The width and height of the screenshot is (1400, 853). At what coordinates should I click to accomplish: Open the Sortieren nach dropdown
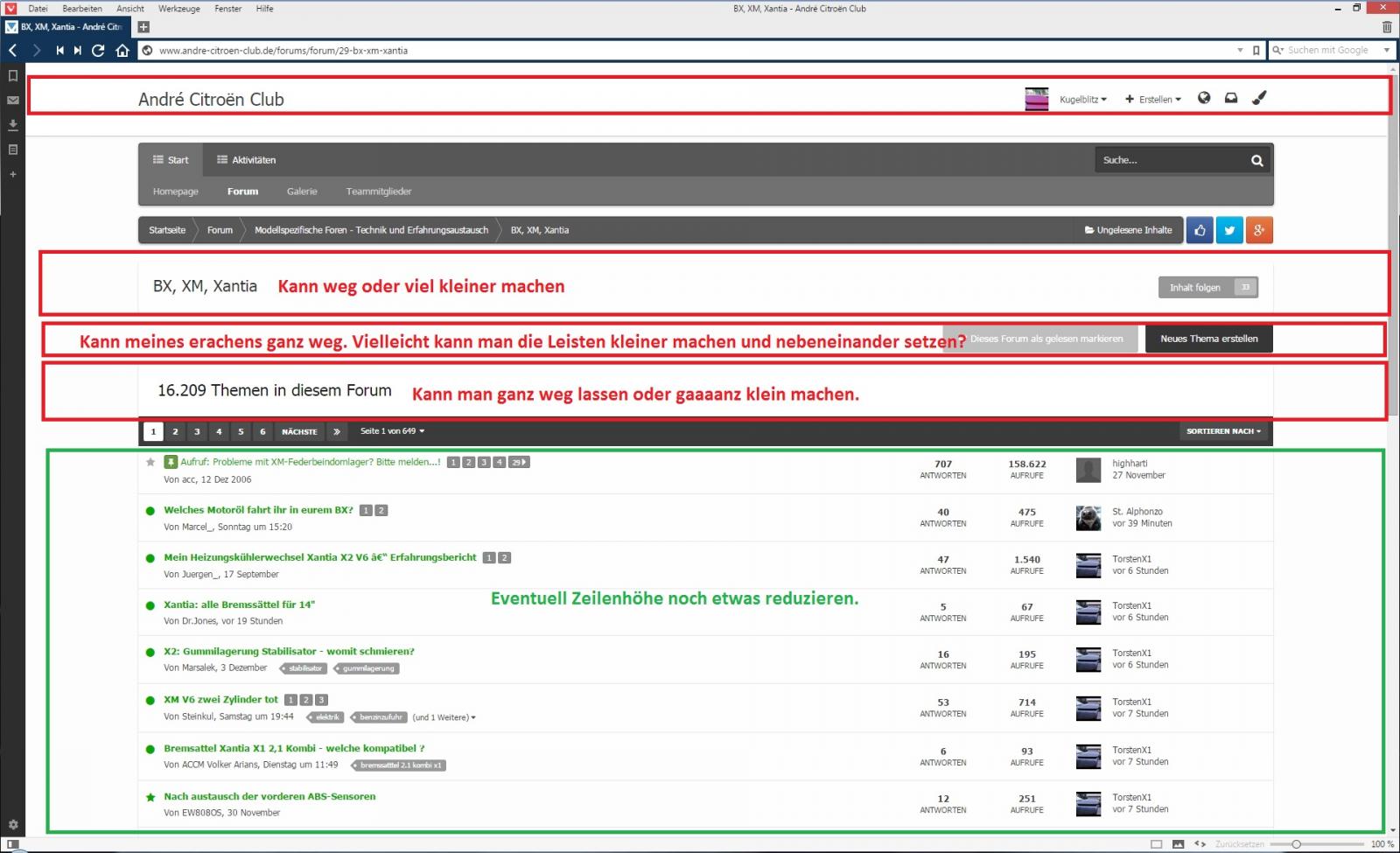click(1223, 430)
